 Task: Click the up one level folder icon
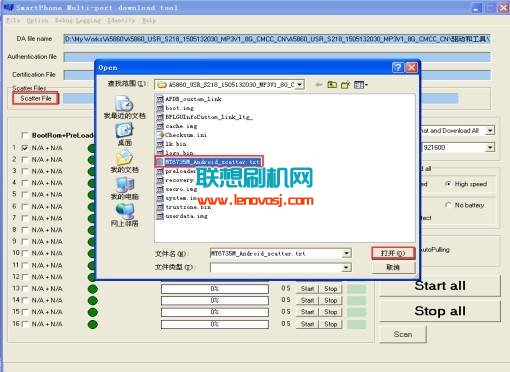[332, 85]
